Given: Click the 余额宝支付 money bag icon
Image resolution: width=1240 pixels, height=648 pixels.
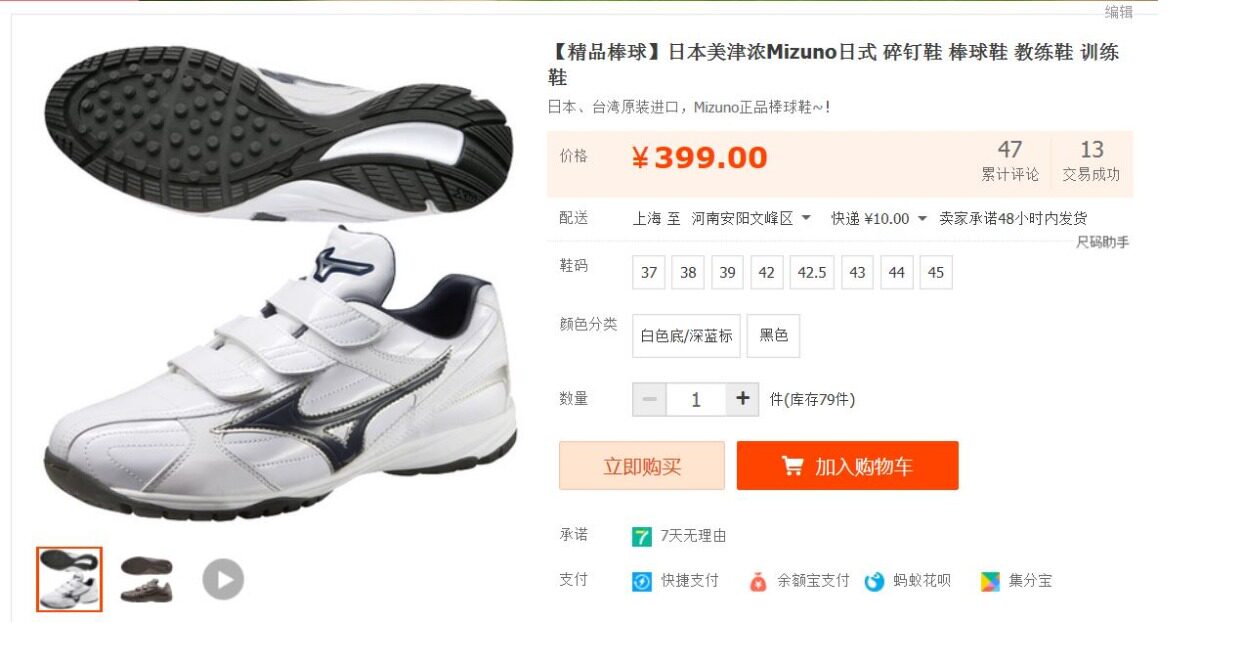Looking at the screenshot, I should click(x=758, y=581).
